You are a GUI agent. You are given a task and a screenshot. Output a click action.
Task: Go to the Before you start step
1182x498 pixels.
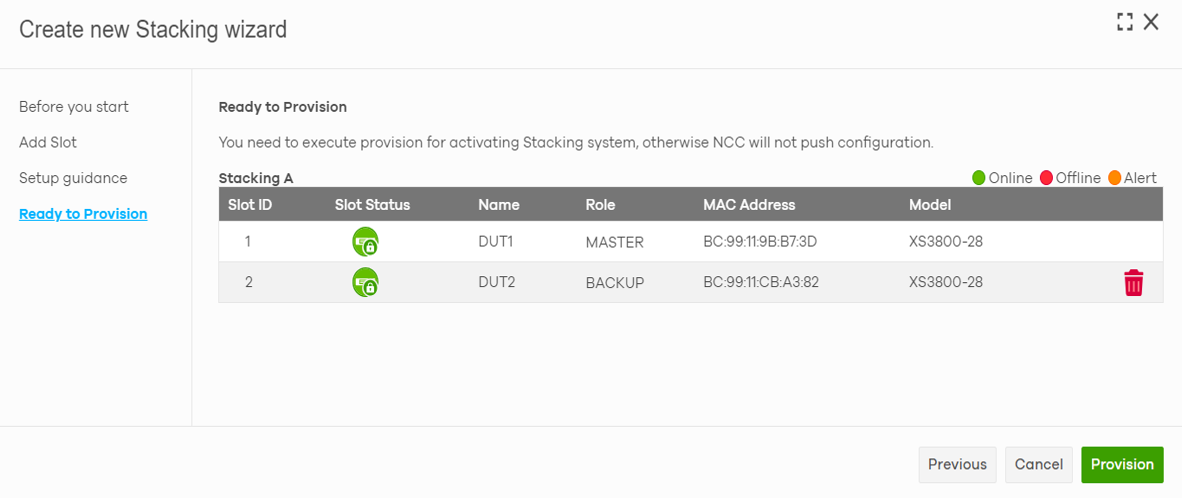(74, 107)
